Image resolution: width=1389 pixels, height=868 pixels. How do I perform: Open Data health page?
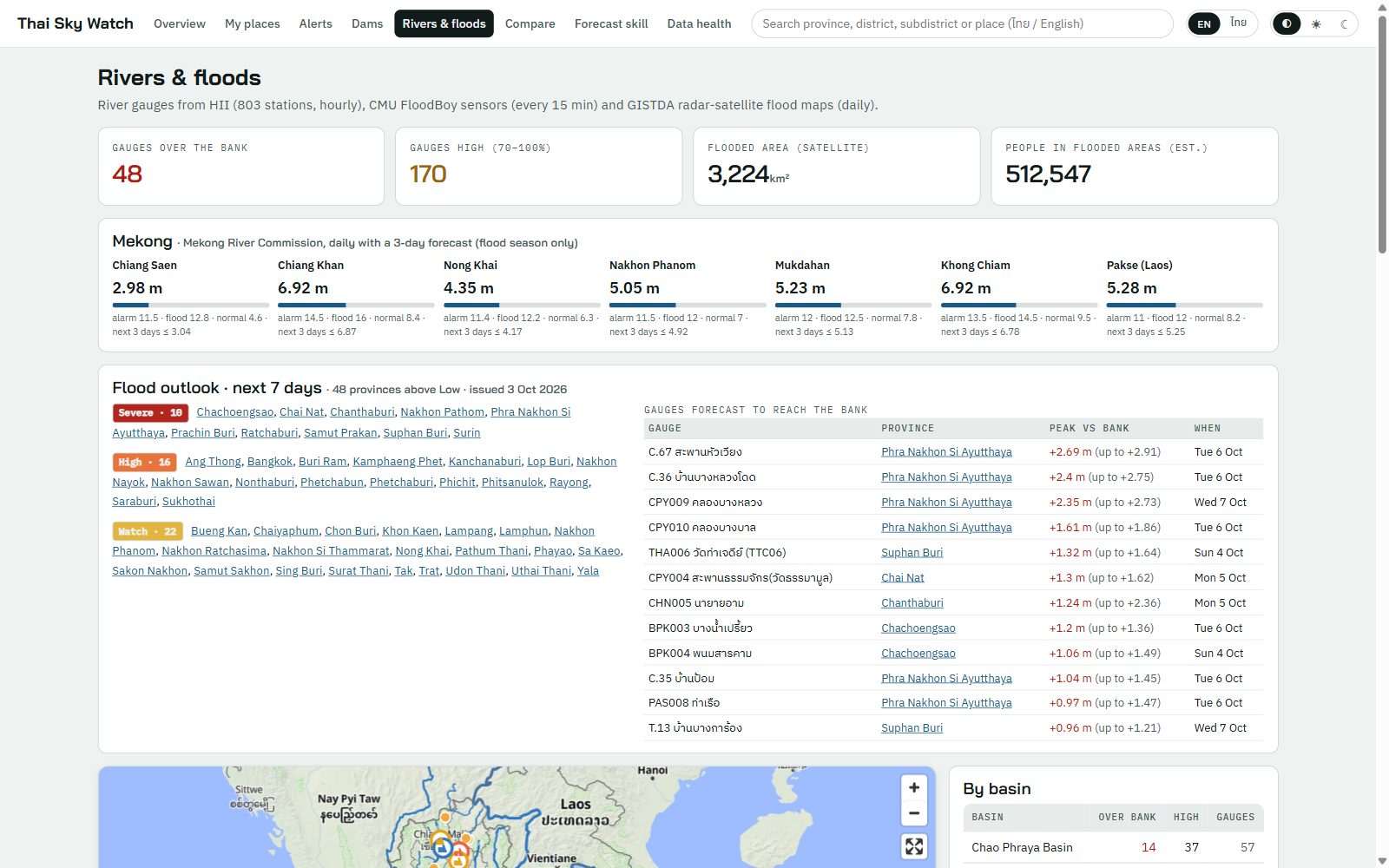[x=699, y=23]
